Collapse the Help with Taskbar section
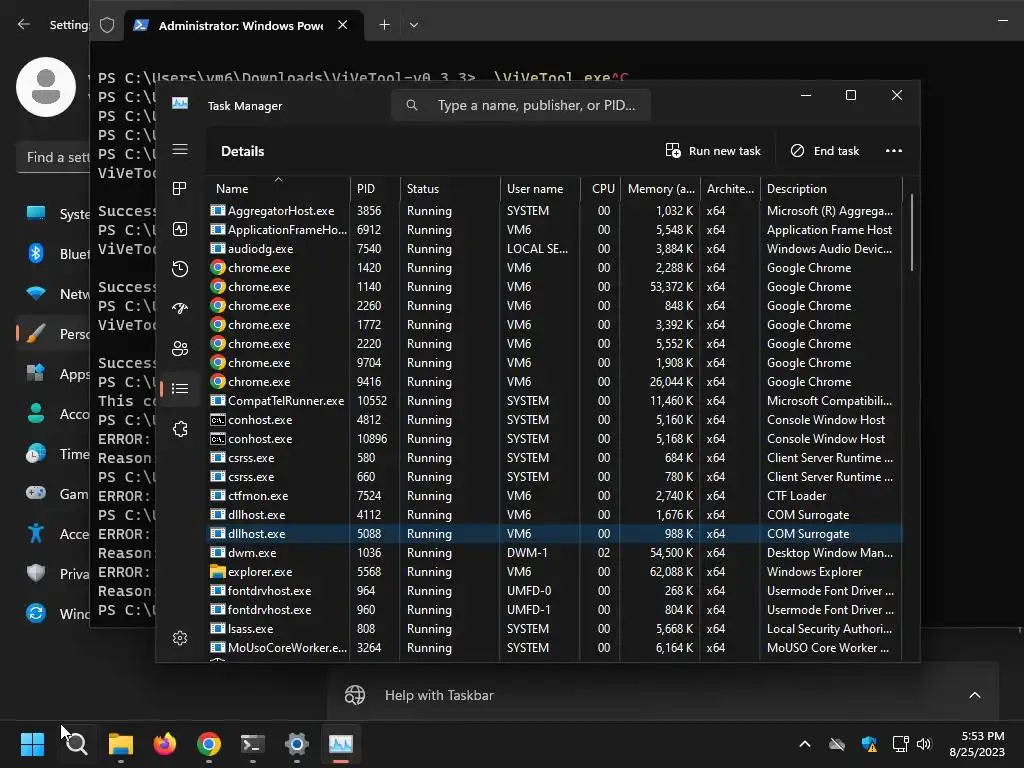The height and width of the screenshot is (768, 1024). (974, 695)
